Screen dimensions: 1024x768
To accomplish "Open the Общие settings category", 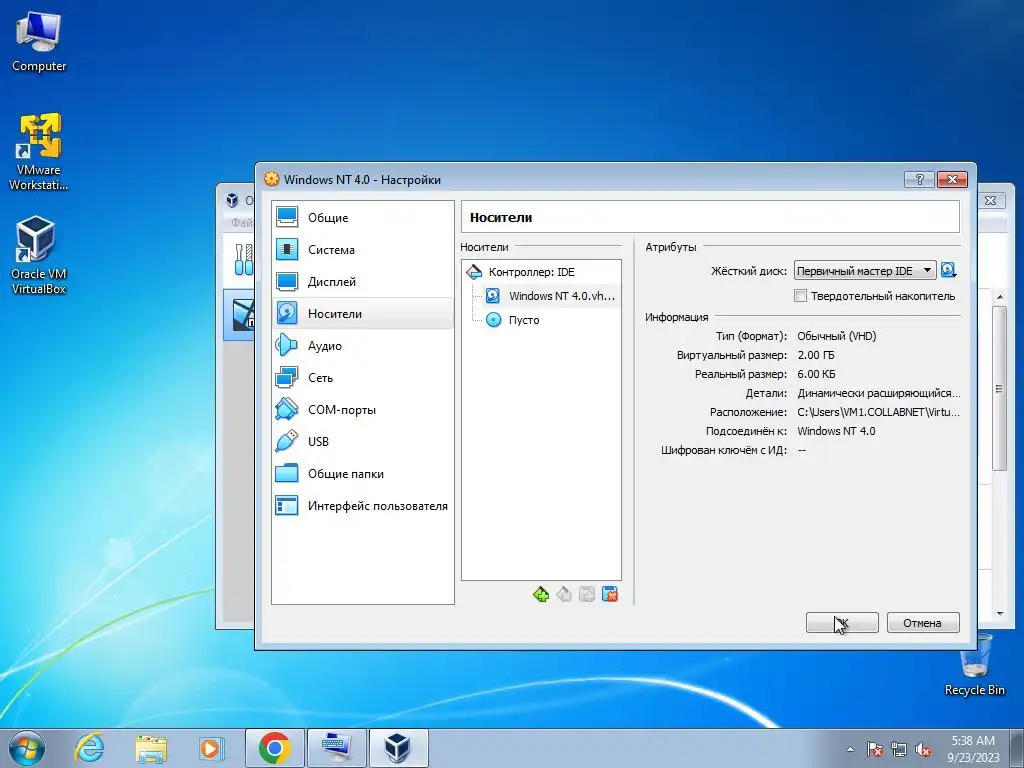I will tap(362, 217).
